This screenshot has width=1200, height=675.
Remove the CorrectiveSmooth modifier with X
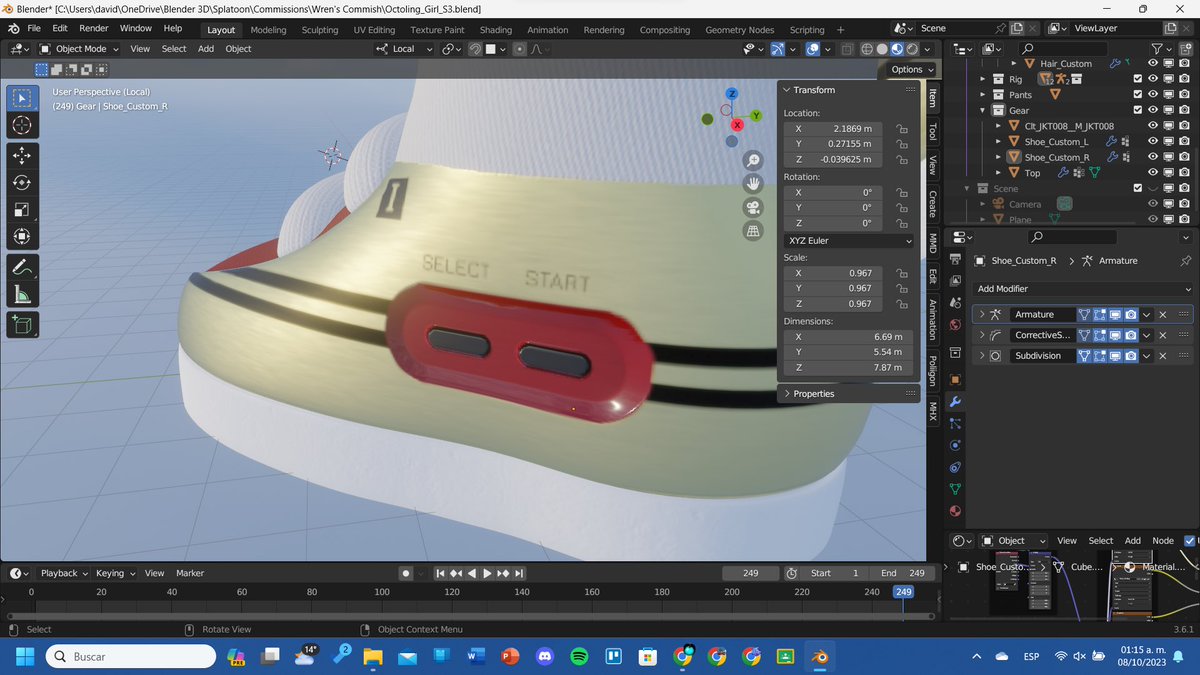pos(1162,335)
